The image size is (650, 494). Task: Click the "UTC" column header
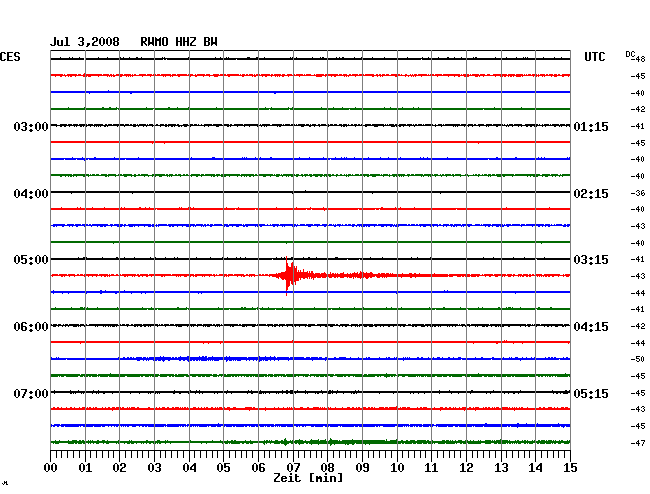click(x=594, y=57)
